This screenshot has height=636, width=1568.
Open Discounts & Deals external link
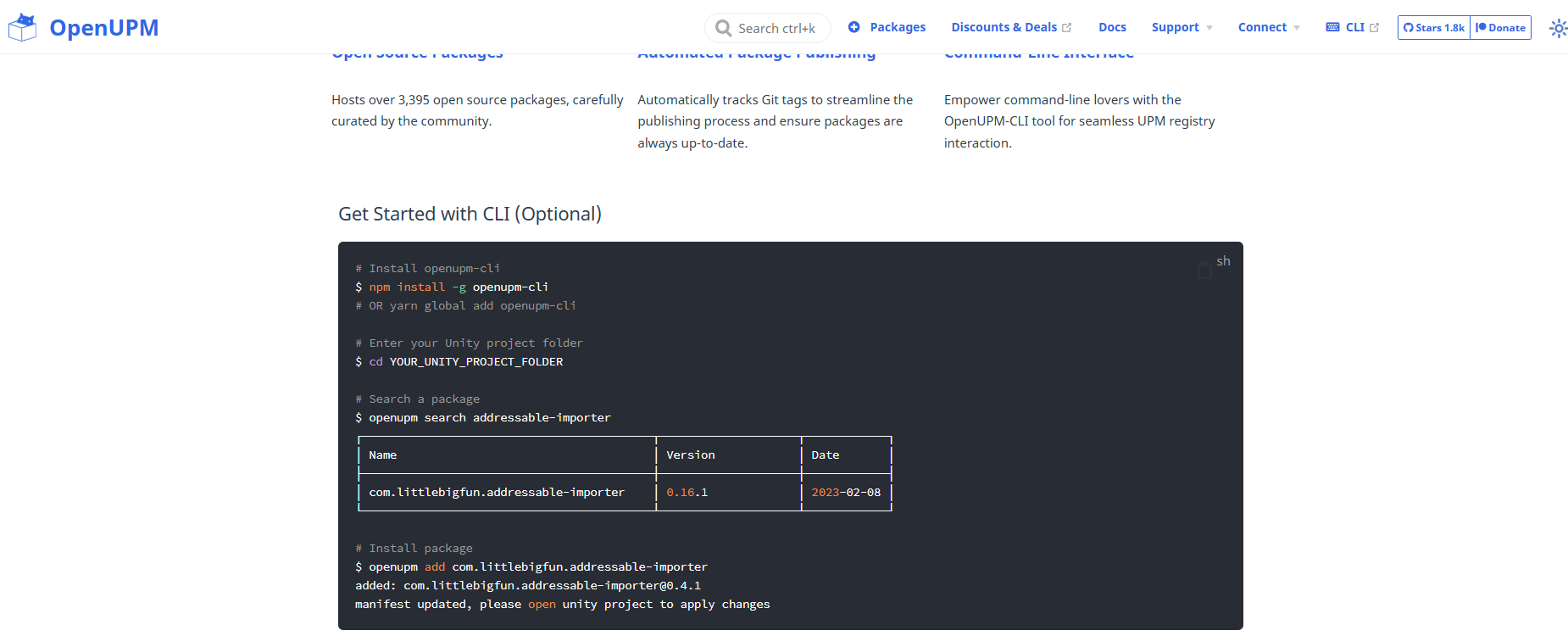(x=1011, y=27)
